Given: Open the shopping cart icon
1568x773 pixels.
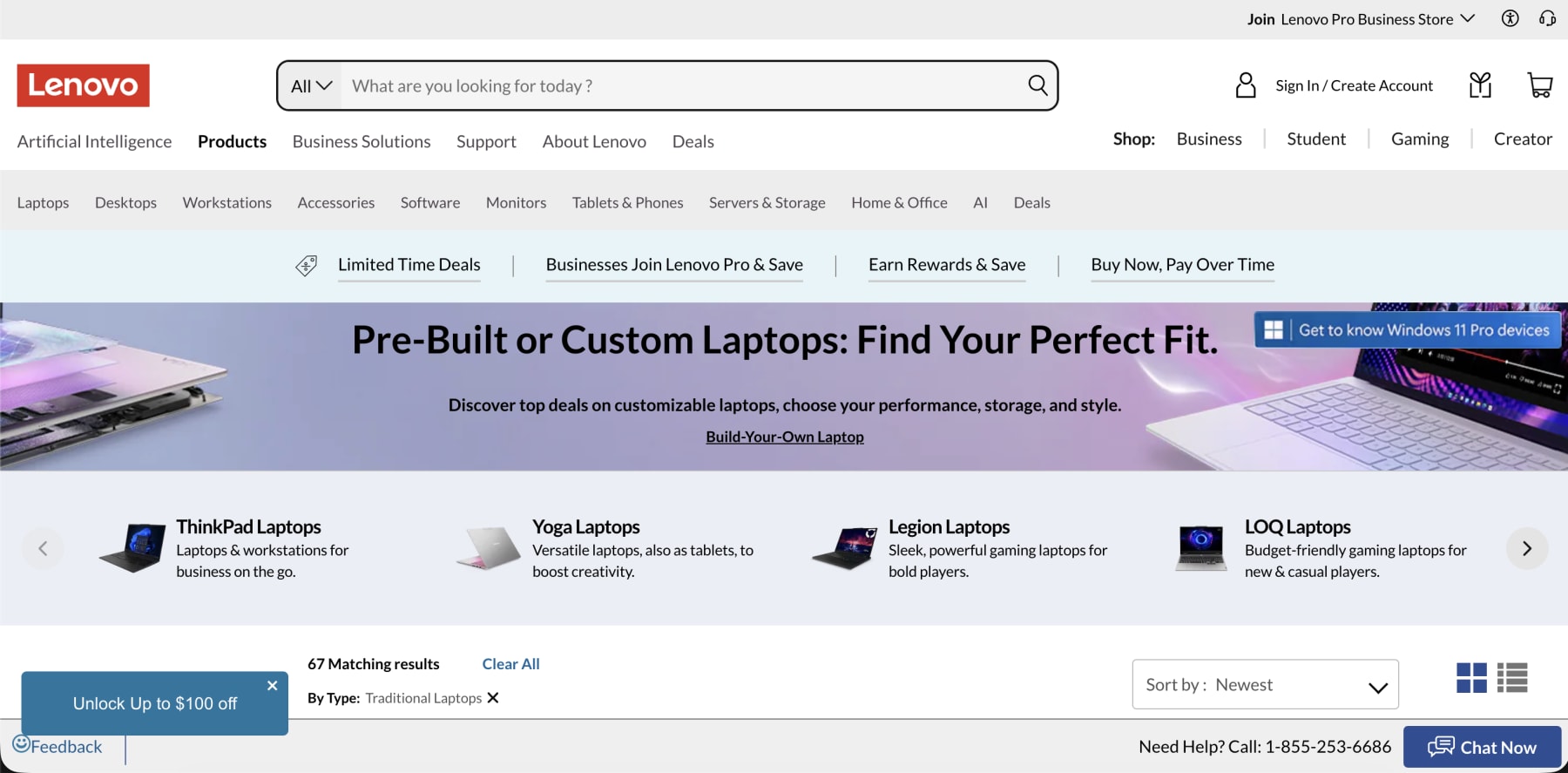Looking at the screenshot, I should click(1540, 85).
